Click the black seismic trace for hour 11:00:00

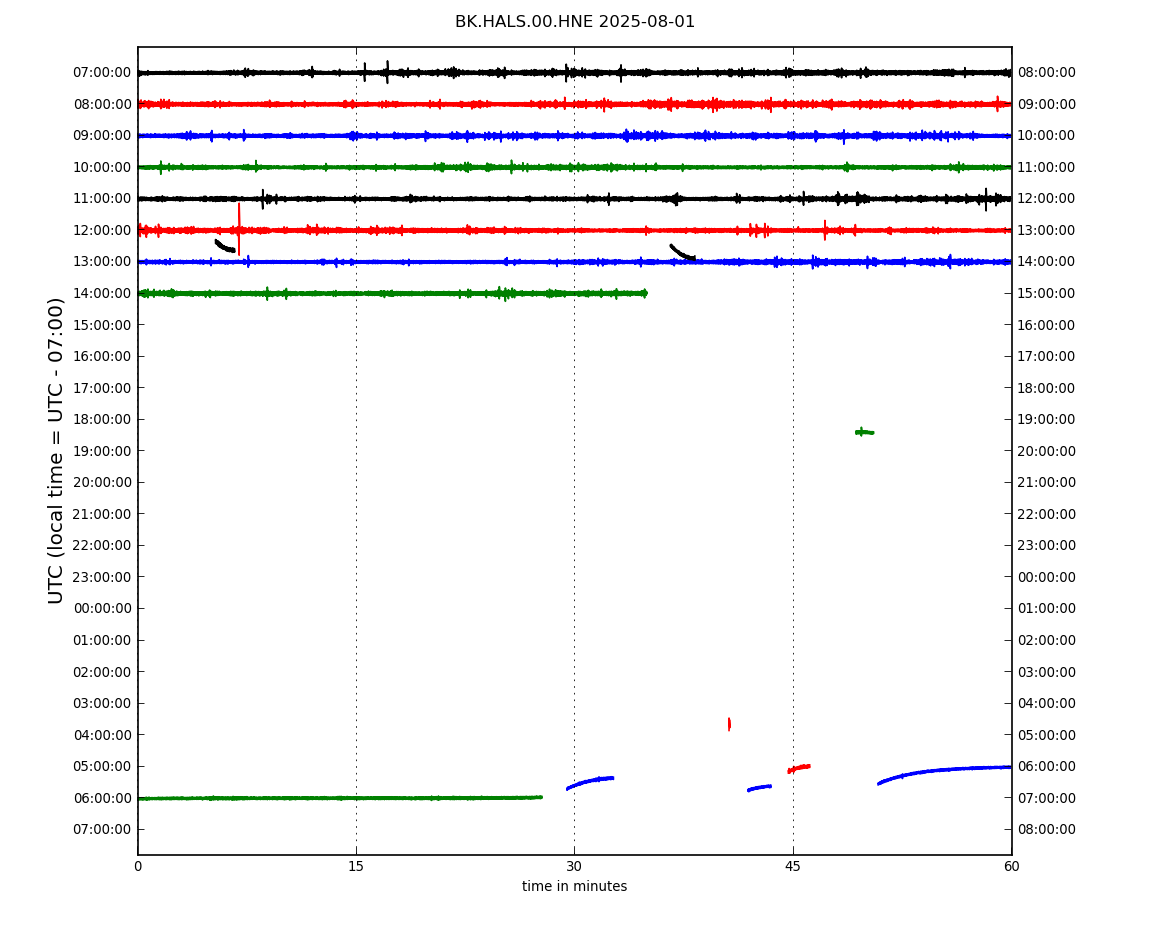click(x=574, y=199)
